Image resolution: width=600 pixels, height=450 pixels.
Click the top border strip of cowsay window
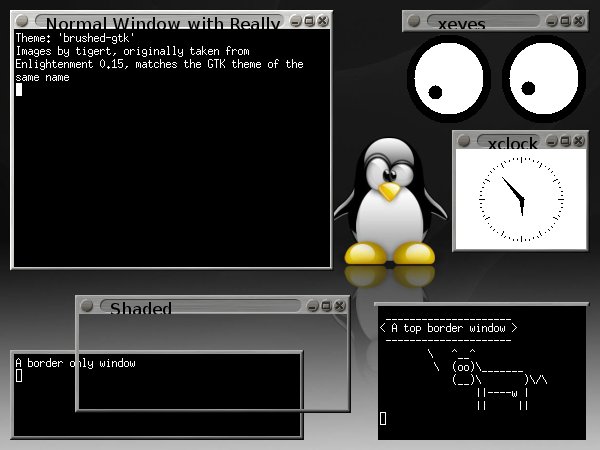point(482,304)
